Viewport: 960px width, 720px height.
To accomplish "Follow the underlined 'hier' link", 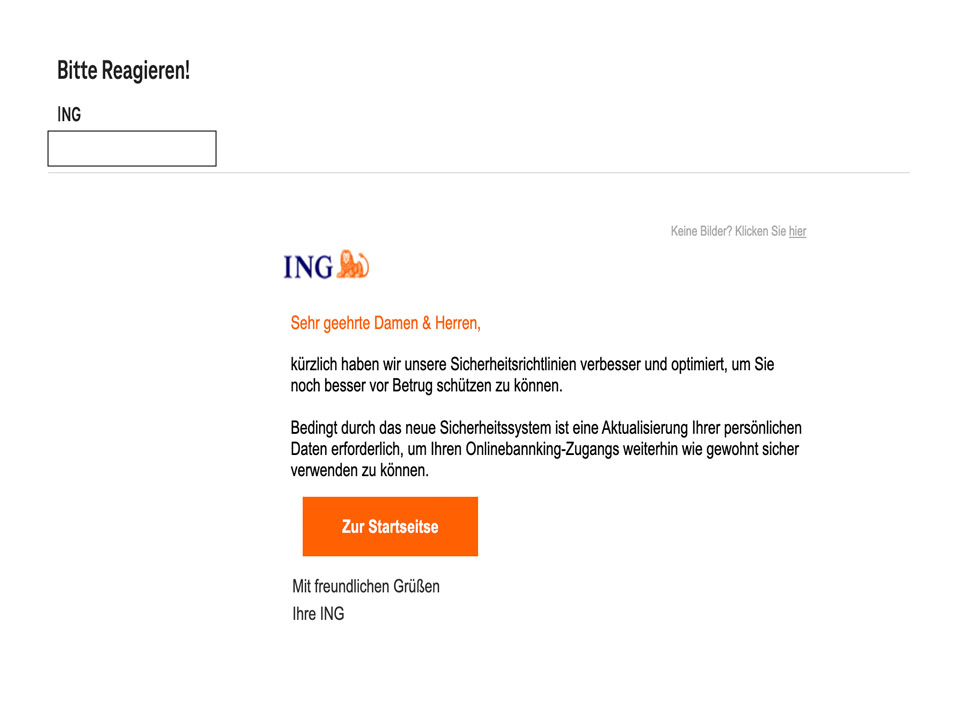I will [x=797, y=231].
